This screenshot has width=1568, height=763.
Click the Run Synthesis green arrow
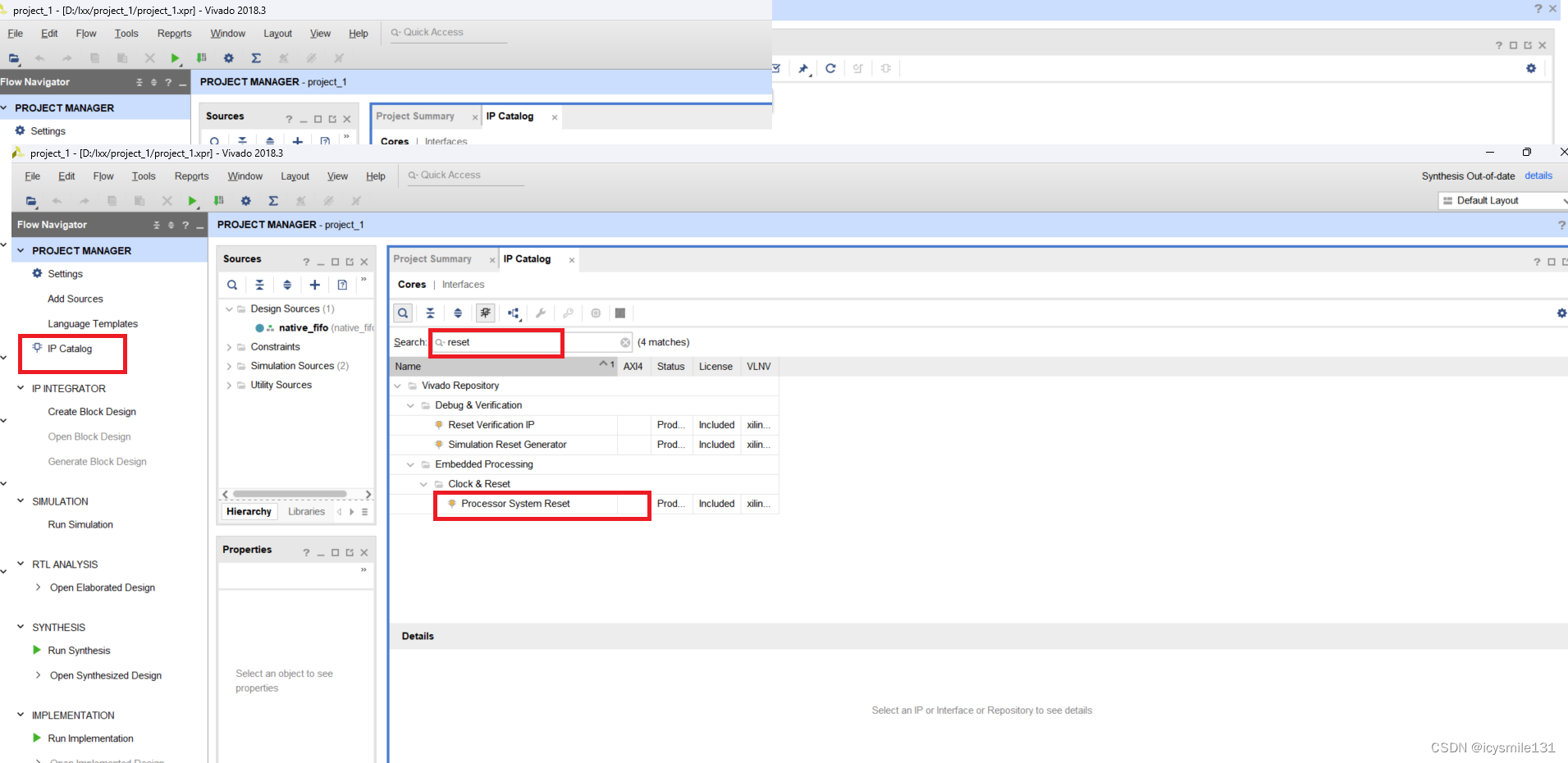click(x=37, y=650)
